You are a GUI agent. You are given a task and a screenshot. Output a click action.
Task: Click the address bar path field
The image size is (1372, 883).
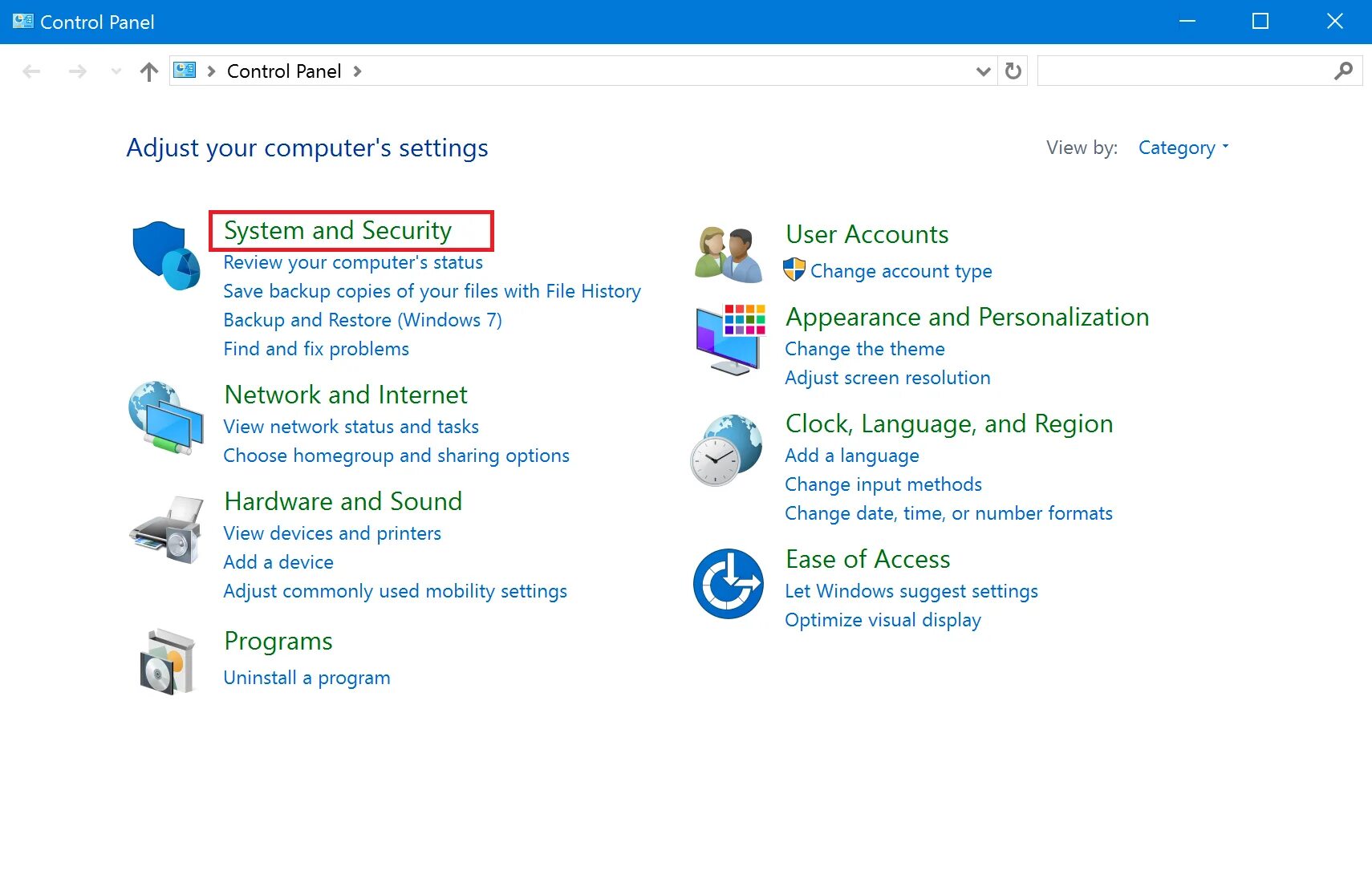coord(583,71)
